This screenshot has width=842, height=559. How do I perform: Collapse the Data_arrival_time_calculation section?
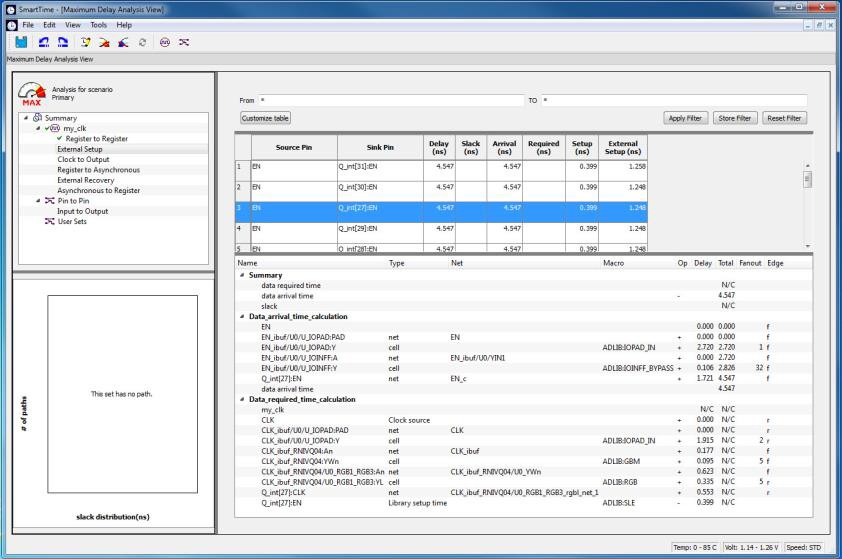(242, 316)
